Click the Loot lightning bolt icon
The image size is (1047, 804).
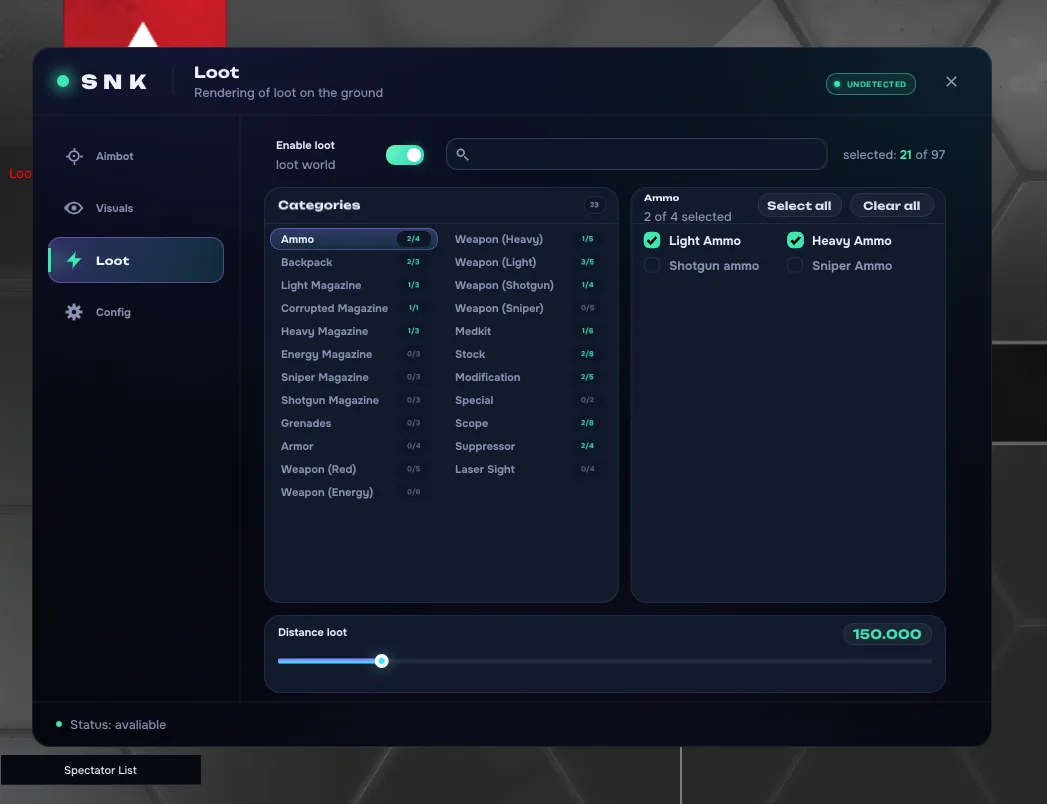tap(74, 260)
